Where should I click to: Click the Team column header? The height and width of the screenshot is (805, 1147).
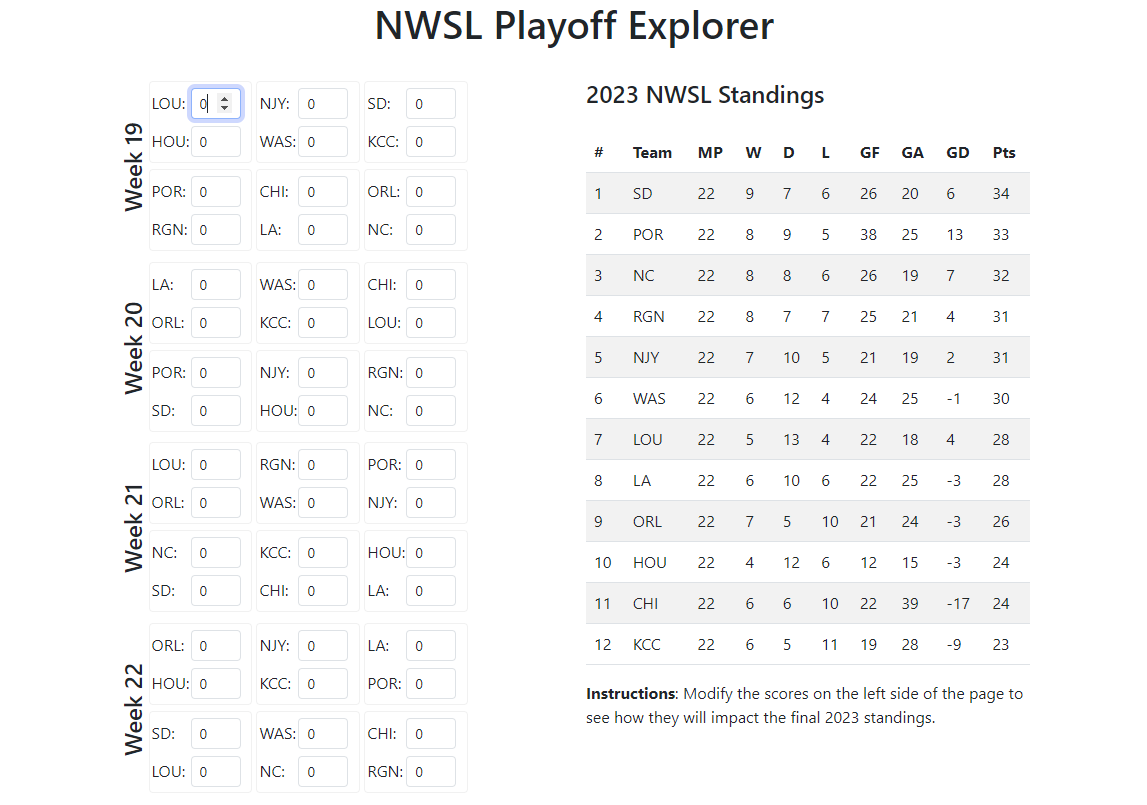tap(652, 153)
